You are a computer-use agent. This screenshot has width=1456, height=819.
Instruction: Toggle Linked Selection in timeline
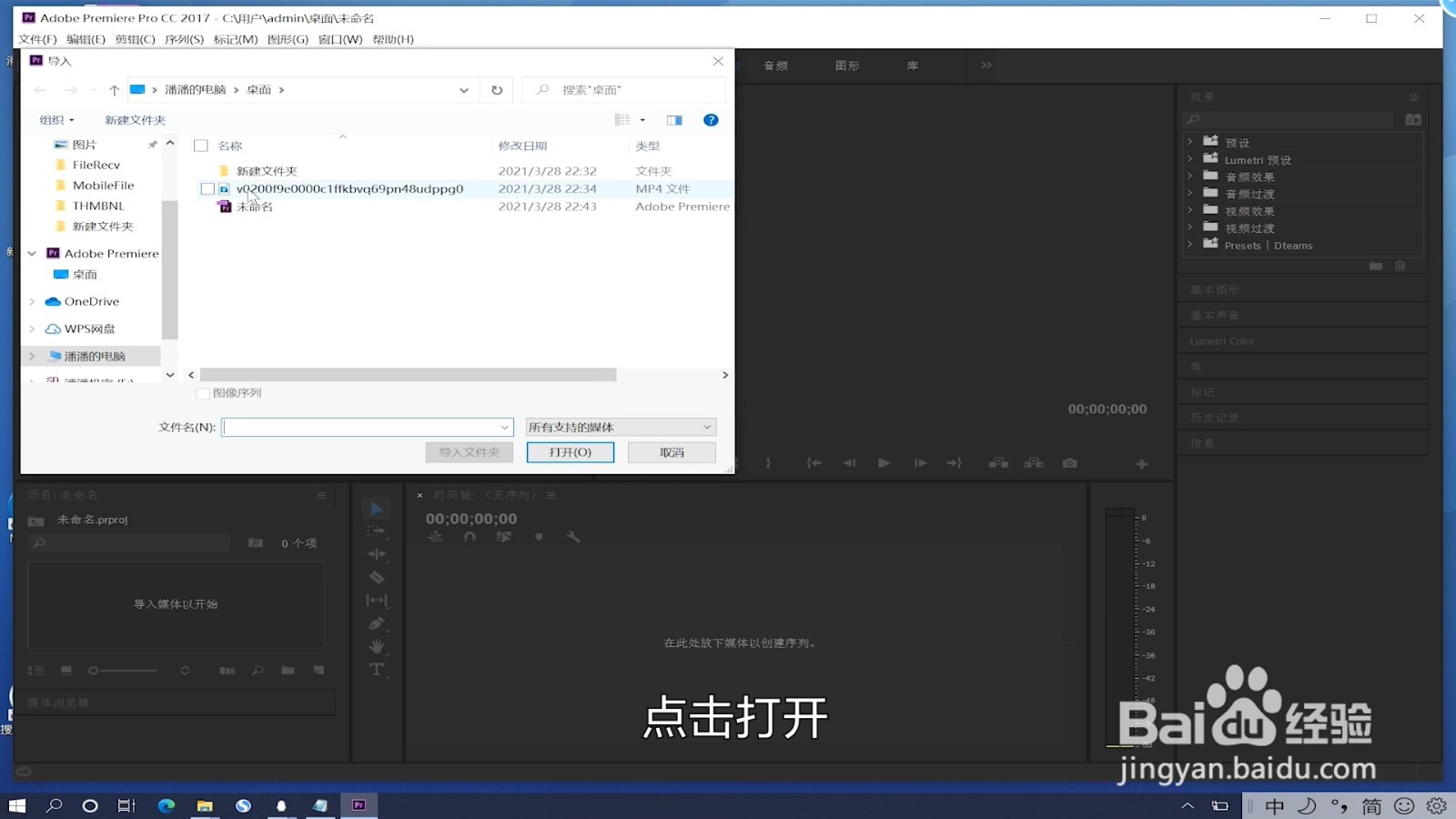503,537
